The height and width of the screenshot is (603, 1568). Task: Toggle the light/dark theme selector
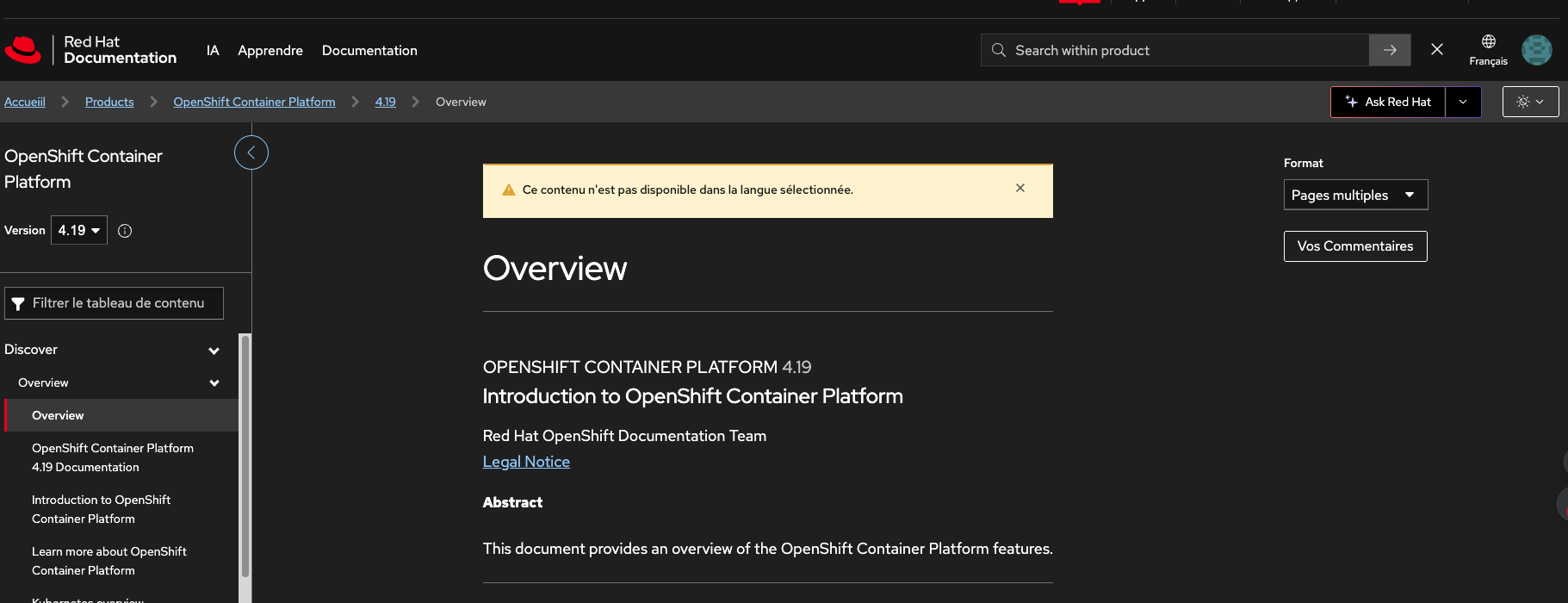click(1529, 102)
